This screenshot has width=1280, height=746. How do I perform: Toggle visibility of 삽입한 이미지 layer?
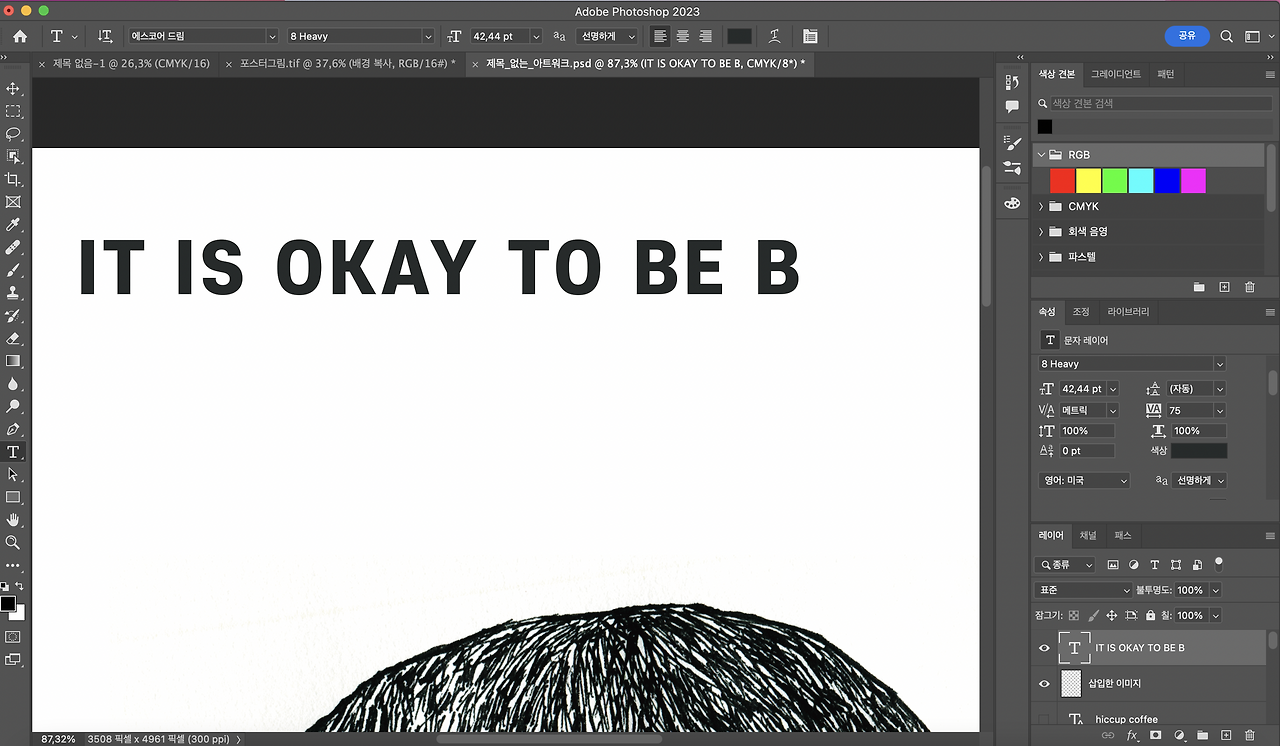pos(1044,683)
